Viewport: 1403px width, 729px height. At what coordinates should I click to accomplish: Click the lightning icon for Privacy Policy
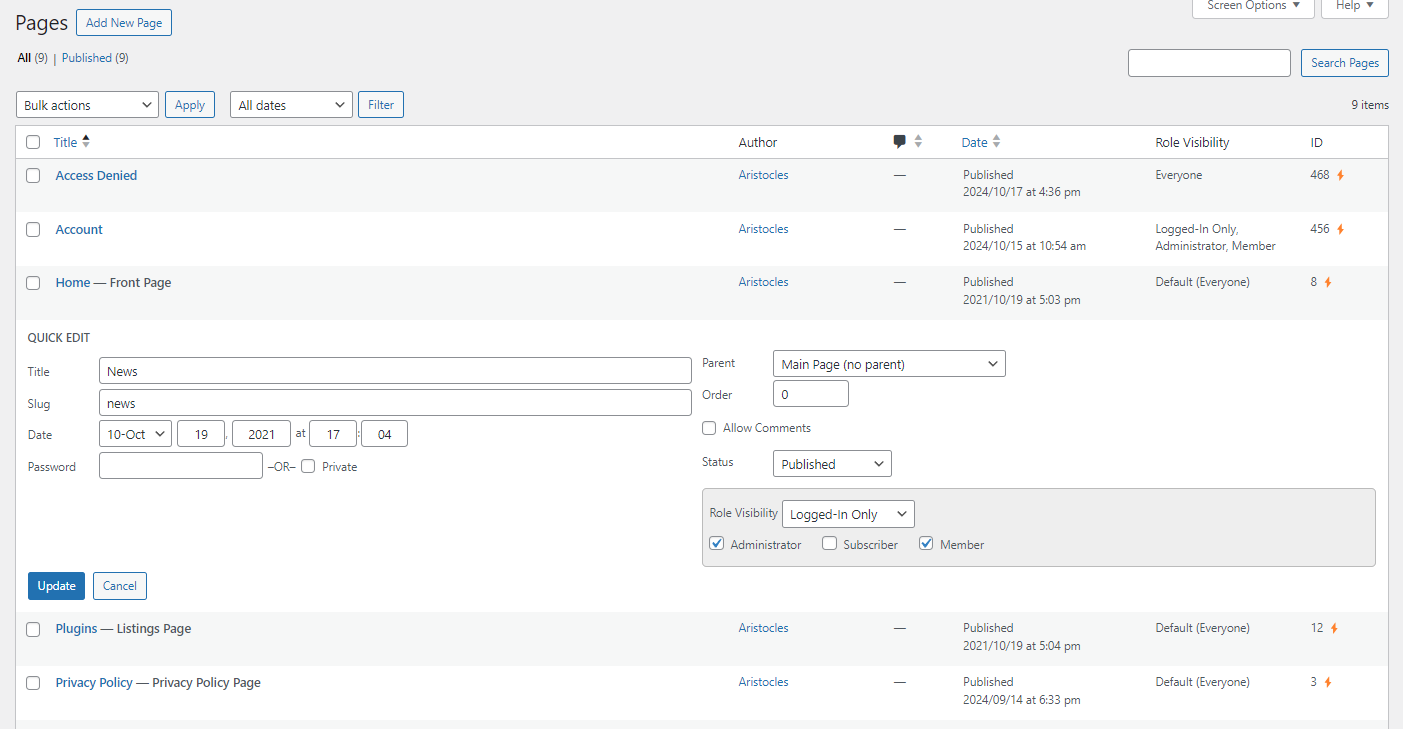point(1327,681)
